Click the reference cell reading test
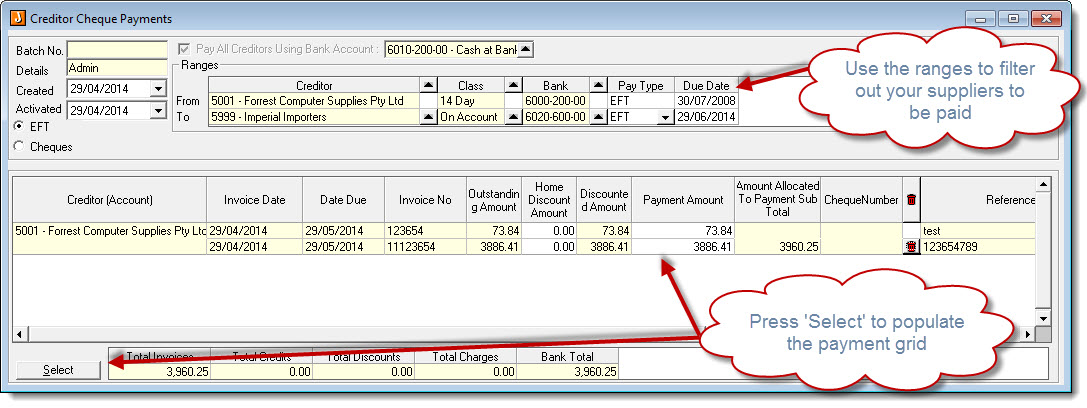1087x408 pixels. pyautogui.click(x=978, y=231)
